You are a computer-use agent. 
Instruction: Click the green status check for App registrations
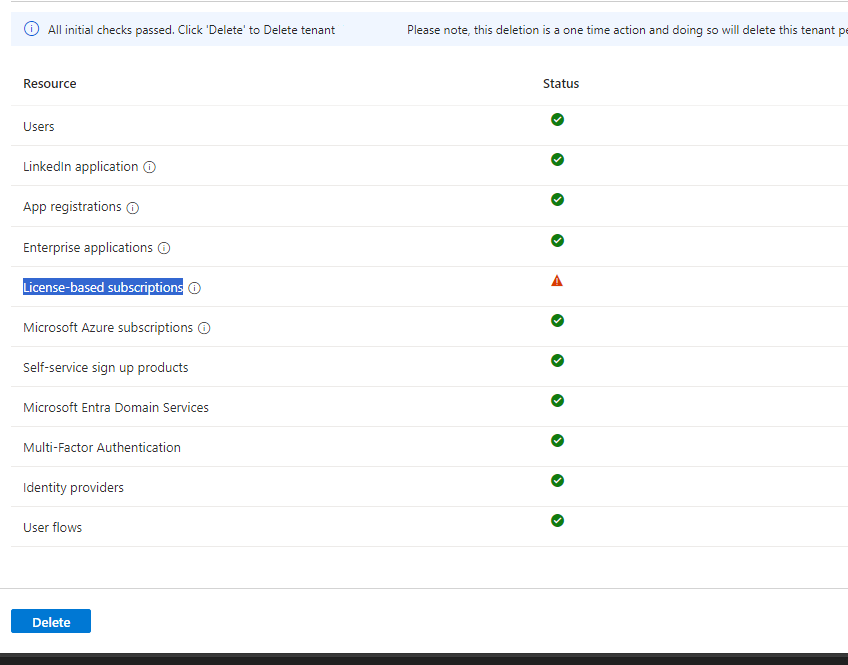point(557,199)
